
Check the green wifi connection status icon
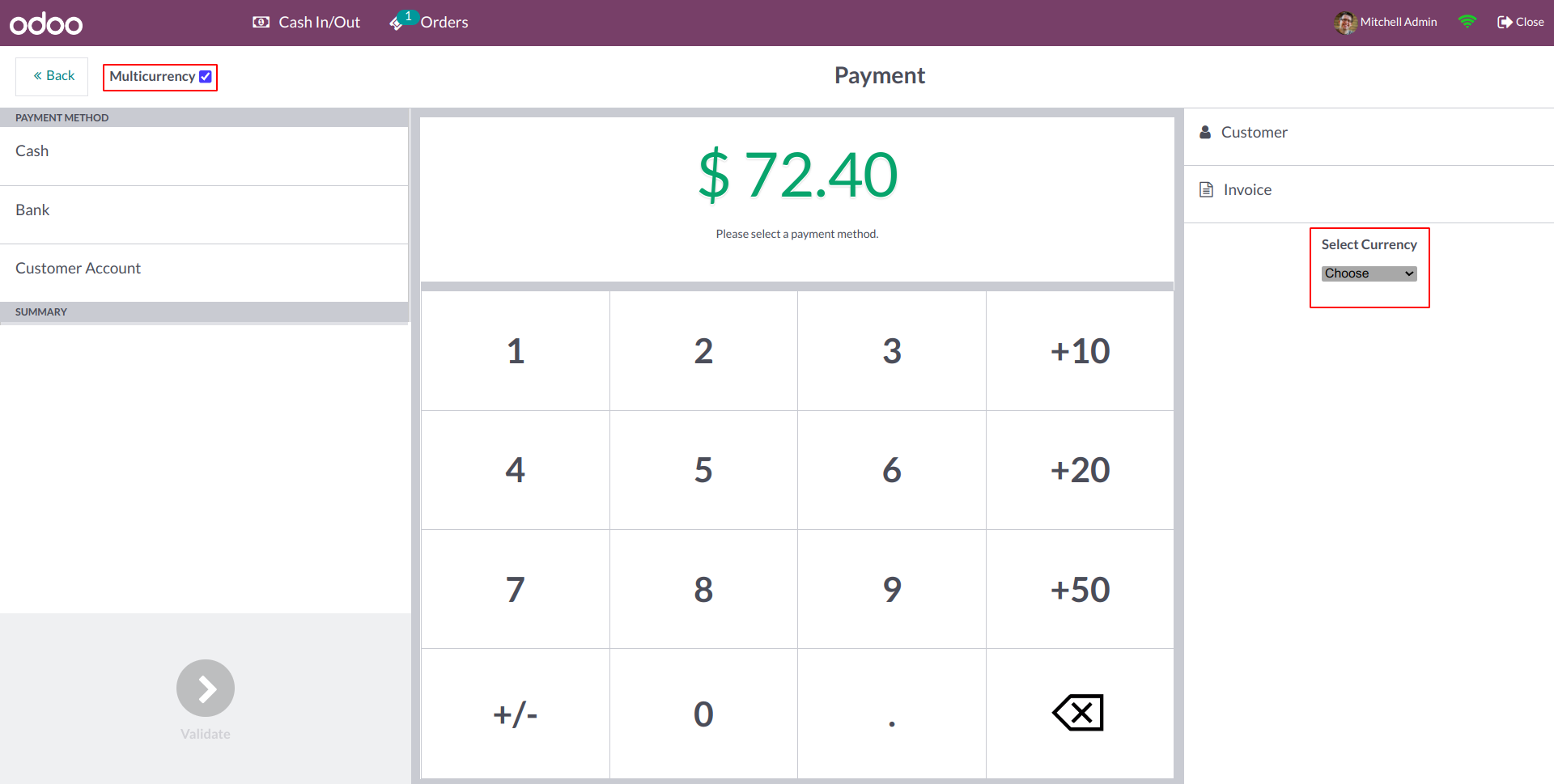(x=1467, y=22)
